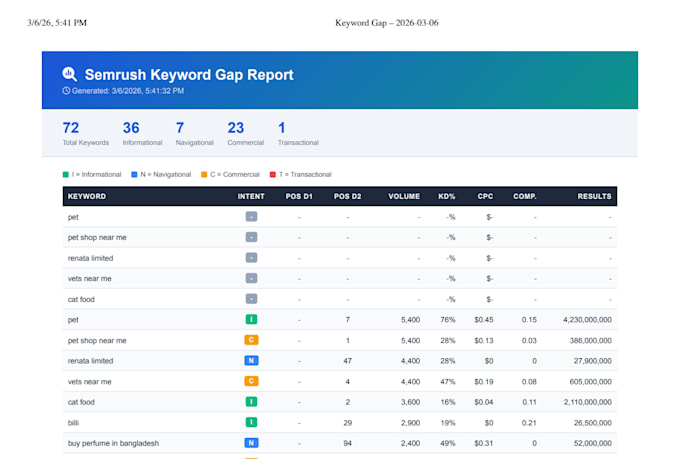The image size is (680, 459).
Task: Click the blue N badge in buy perfume in bangladesh row
Action: pyautogui.click(x=251, y=443)
